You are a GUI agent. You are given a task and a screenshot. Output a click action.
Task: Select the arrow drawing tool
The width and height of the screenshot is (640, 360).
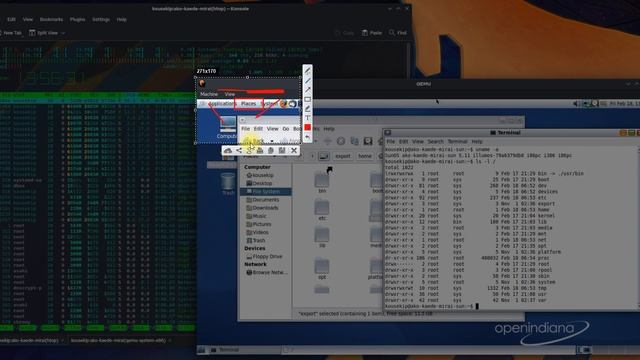(308, 90)
